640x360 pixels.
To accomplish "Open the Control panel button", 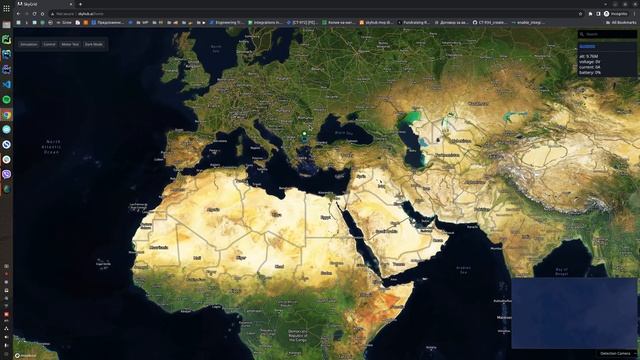I will tap(49, 44).
